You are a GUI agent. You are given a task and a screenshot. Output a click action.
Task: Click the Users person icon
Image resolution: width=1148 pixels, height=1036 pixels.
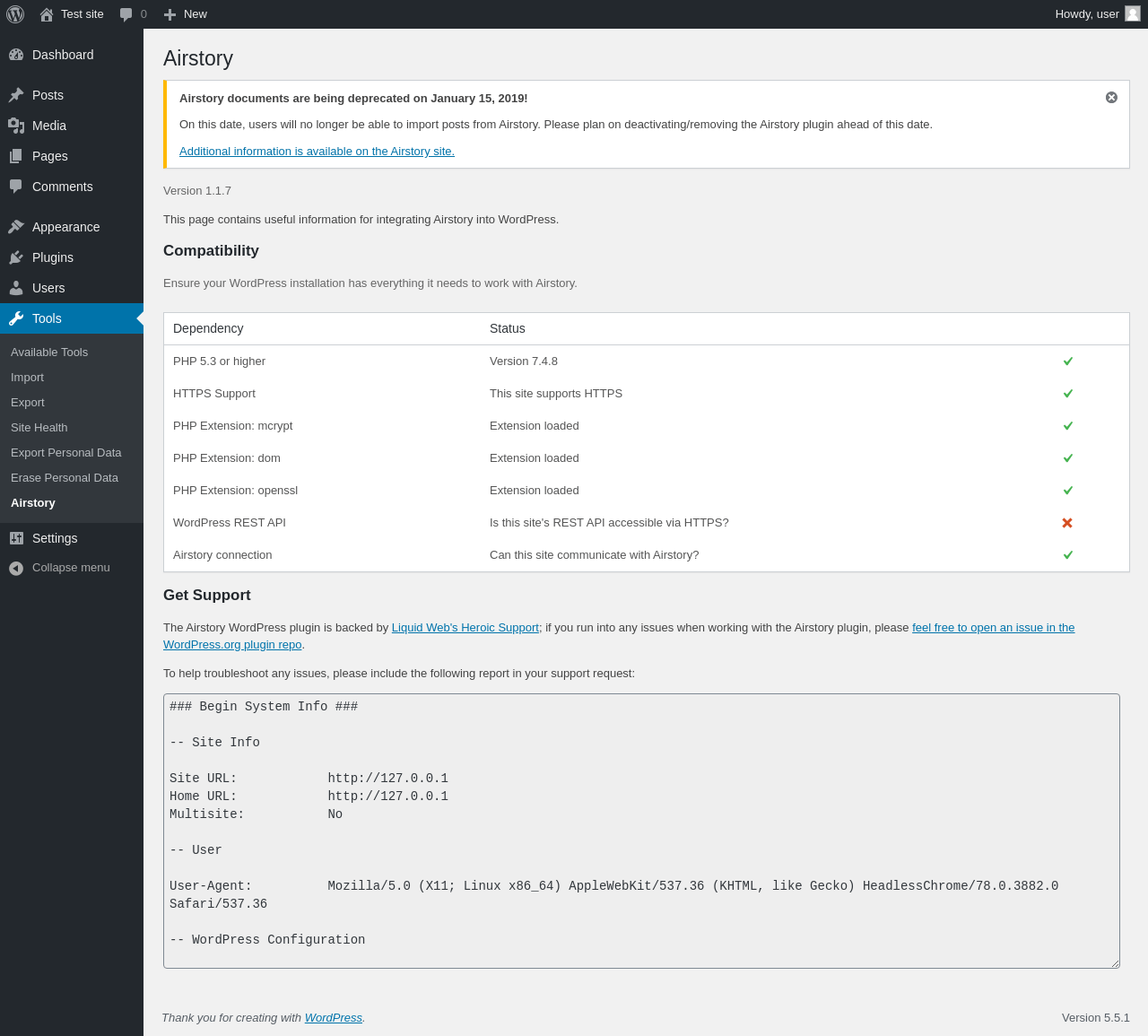[16, 288]
